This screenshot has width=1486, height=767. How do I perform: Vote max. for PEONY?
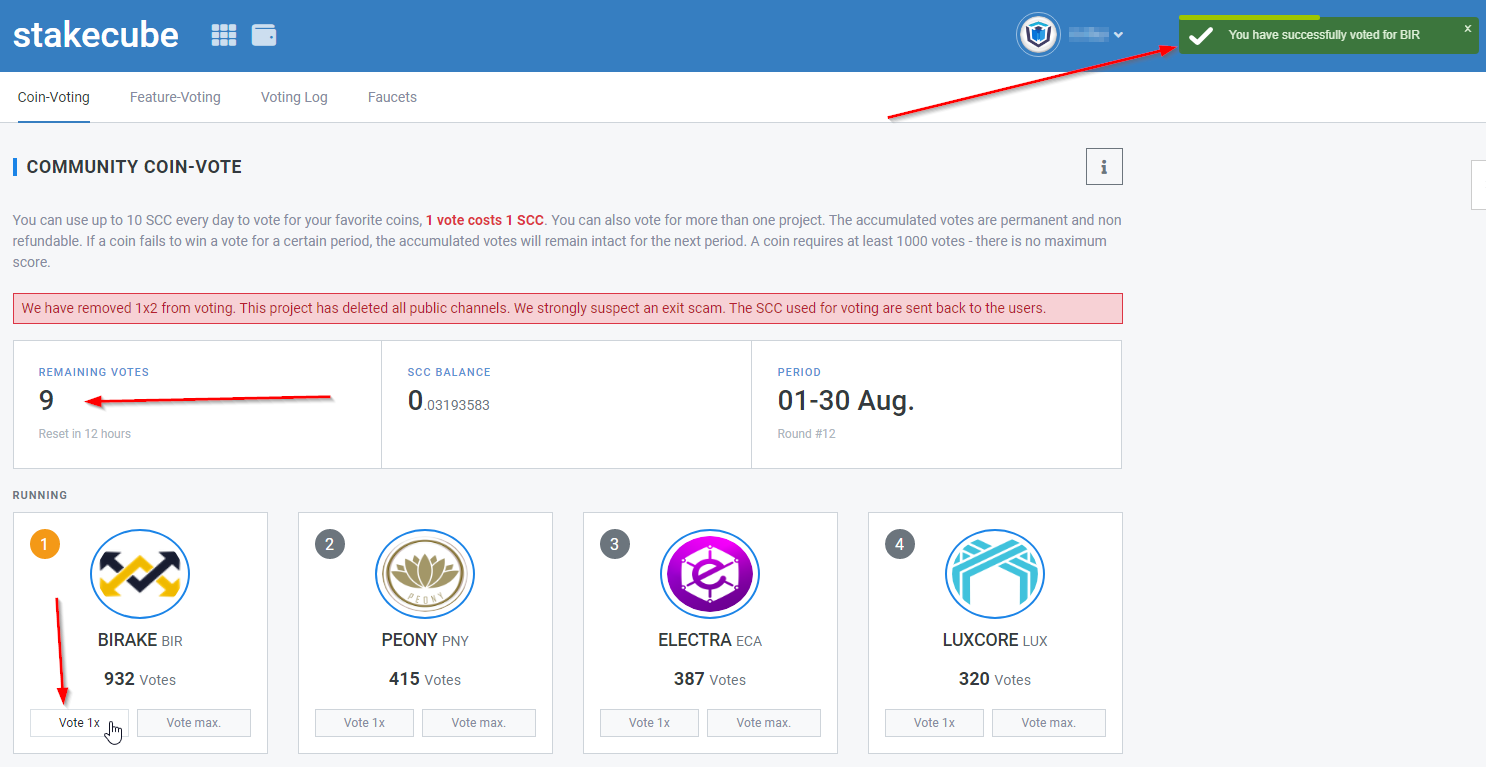click(x=479, y=723)
